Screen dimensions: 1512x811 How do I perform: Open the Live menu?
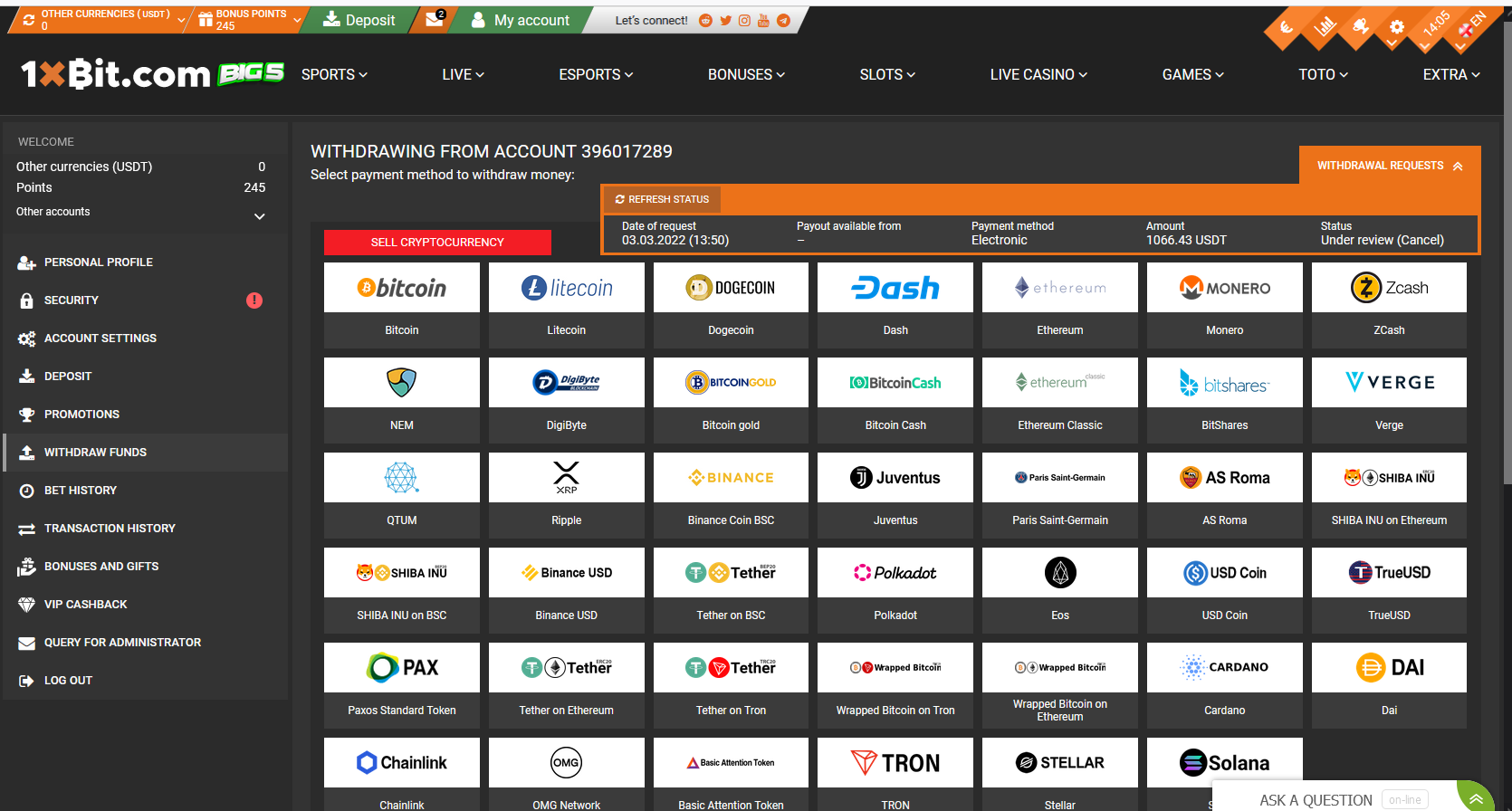[x=463, y=75]
